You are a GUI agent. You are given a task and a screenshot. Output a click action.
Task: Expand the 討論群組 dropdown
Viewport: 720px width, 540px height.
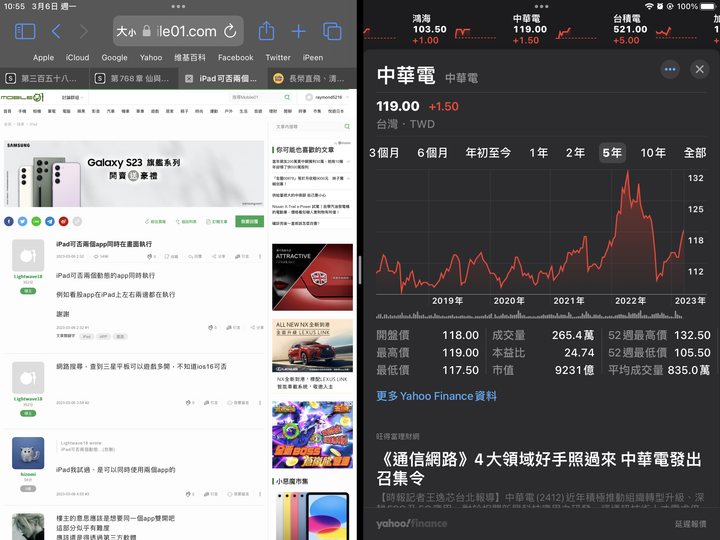point(73,97)
